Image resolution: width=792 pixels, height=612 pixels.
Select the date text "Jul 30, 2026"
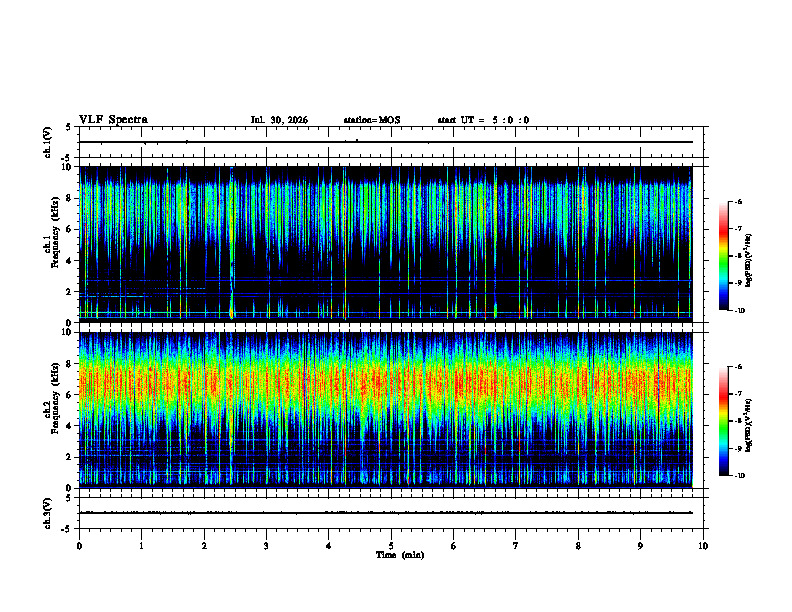click(279, 120)
